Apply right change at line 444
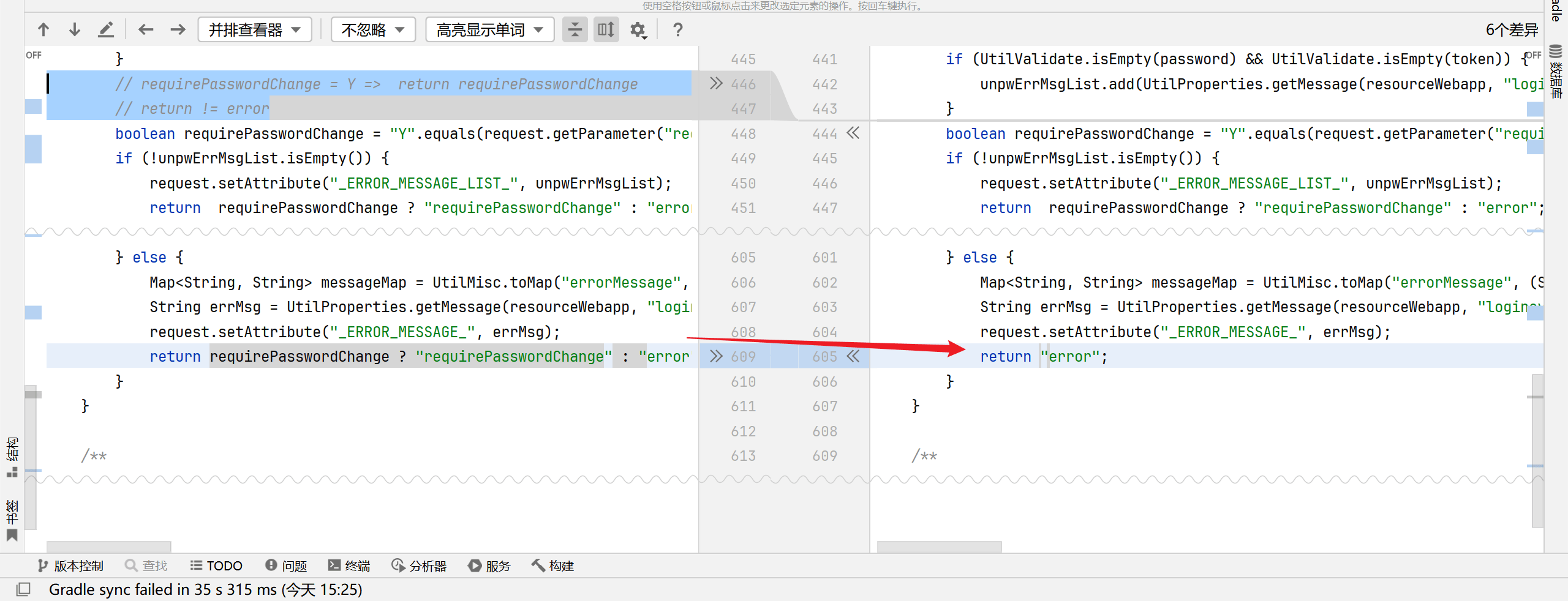This screenshot has width=1568, height=601. tap(853, 133)
